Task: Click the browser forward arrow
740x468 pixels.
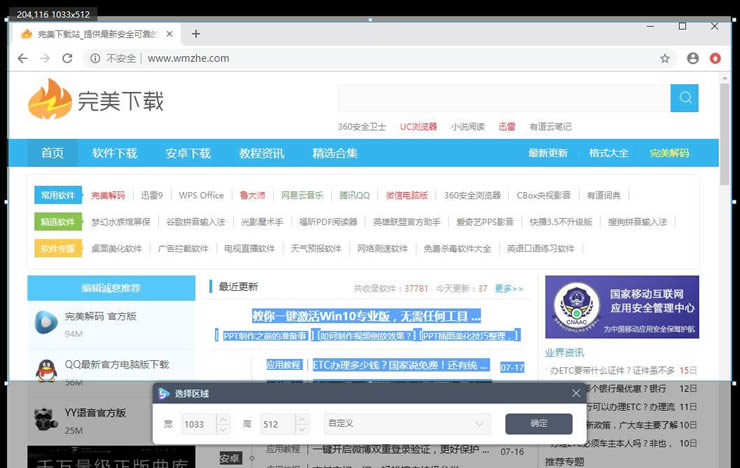Action: 45,58
